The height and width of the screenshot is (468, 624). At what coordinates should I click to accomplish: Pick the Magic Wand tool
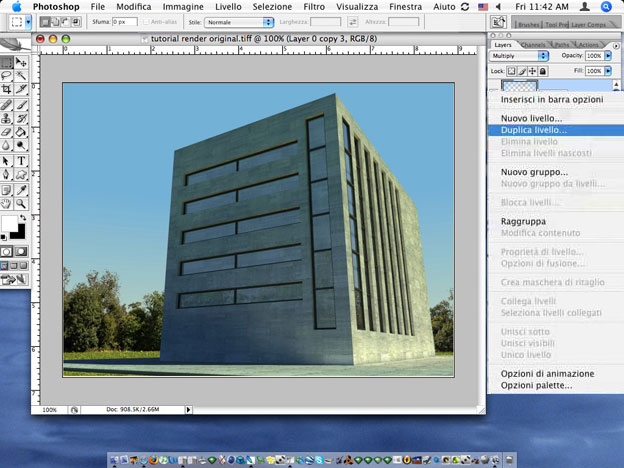click(21, 75)
